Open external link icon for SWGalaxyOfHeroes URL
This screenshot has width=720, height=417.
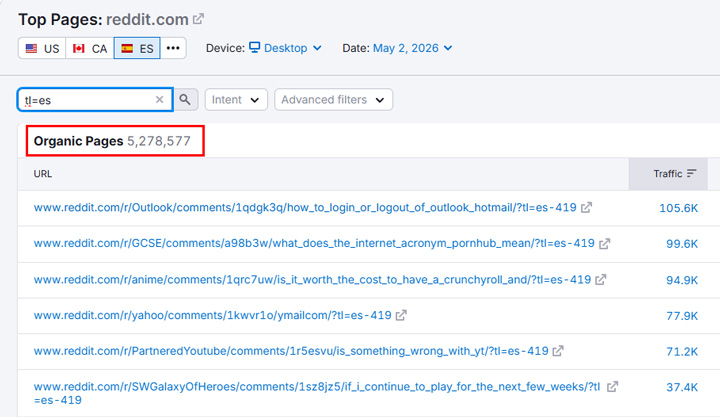[x=613, y=387]
